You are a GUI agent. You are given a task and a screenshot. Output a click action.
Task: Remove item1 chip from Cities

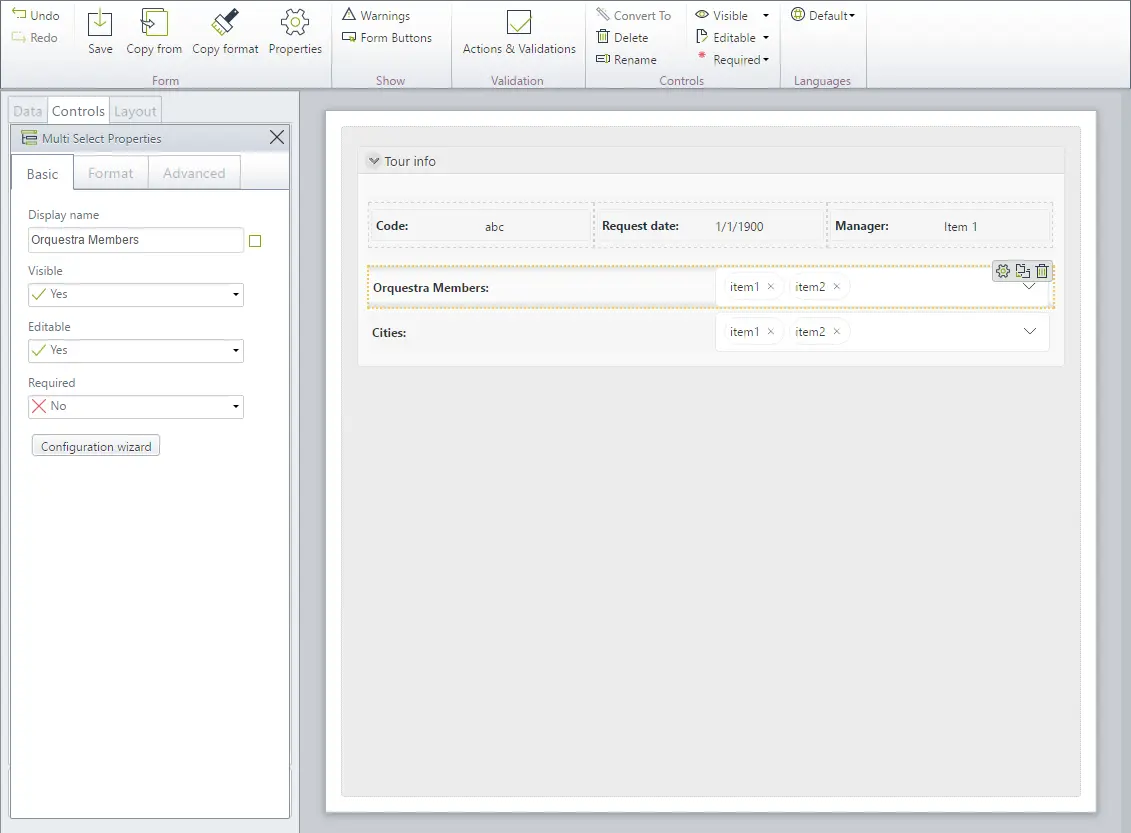(x=770, y=332)
